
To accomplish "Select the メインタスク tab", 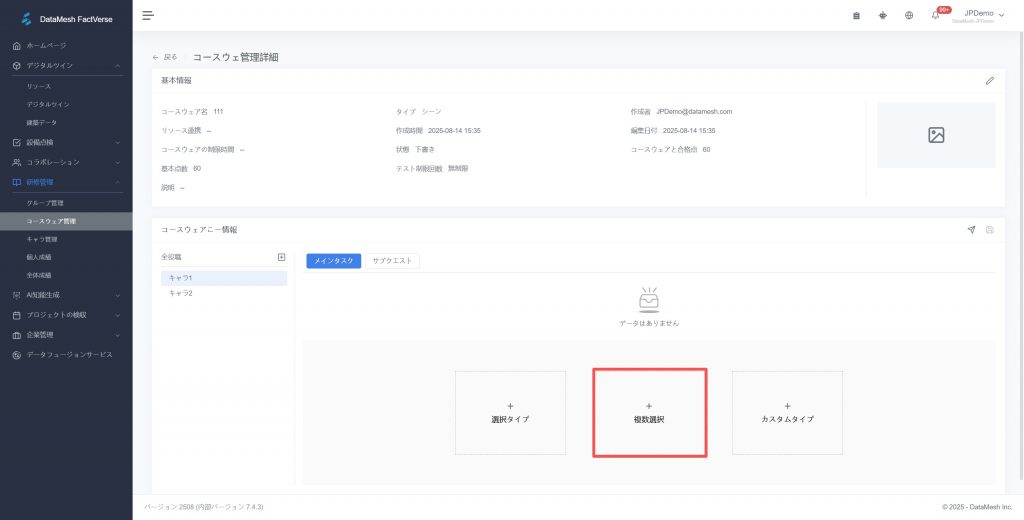I will coord(333,260).
